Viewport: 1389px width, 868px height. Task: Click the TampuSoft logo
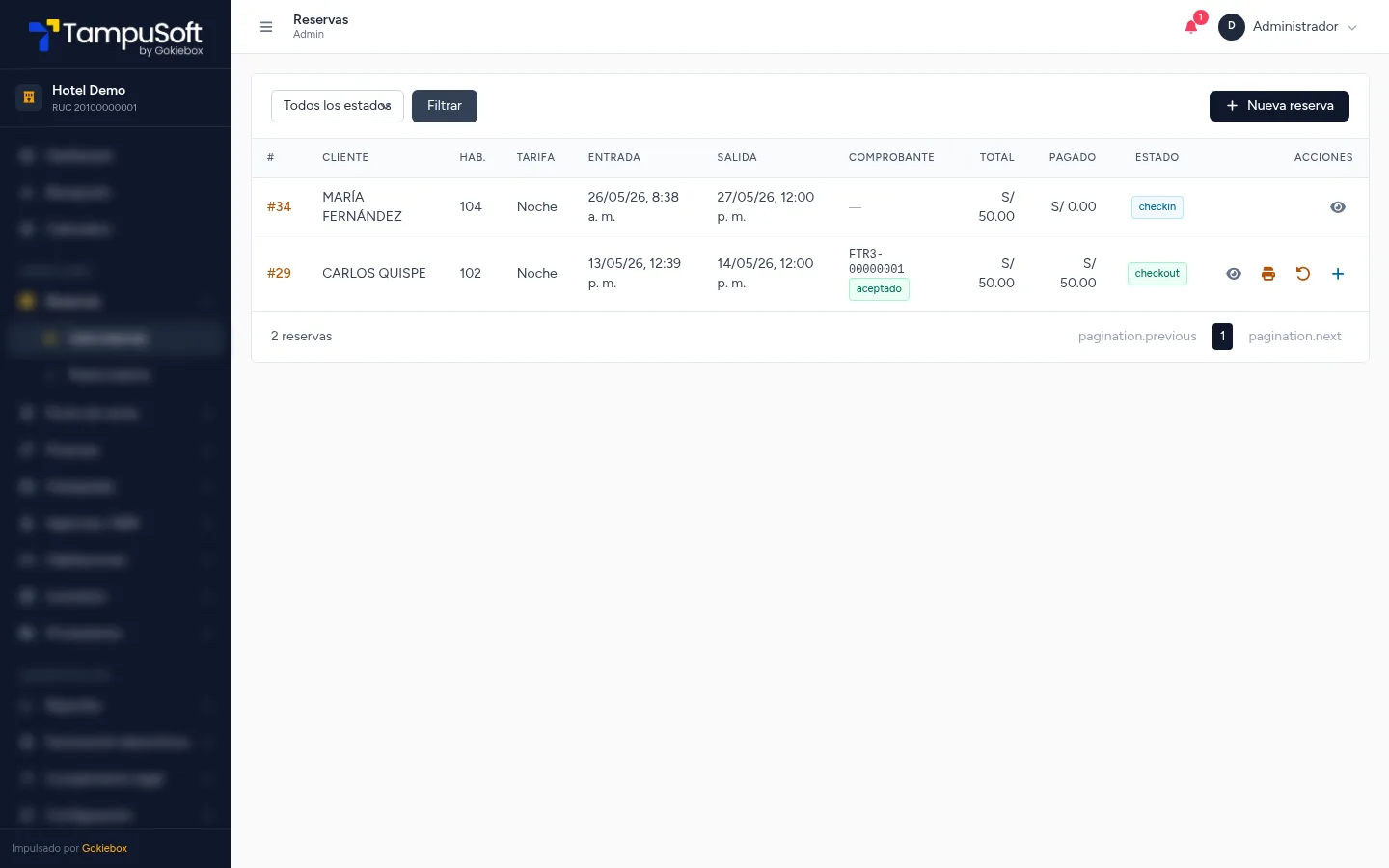point(116,37)
